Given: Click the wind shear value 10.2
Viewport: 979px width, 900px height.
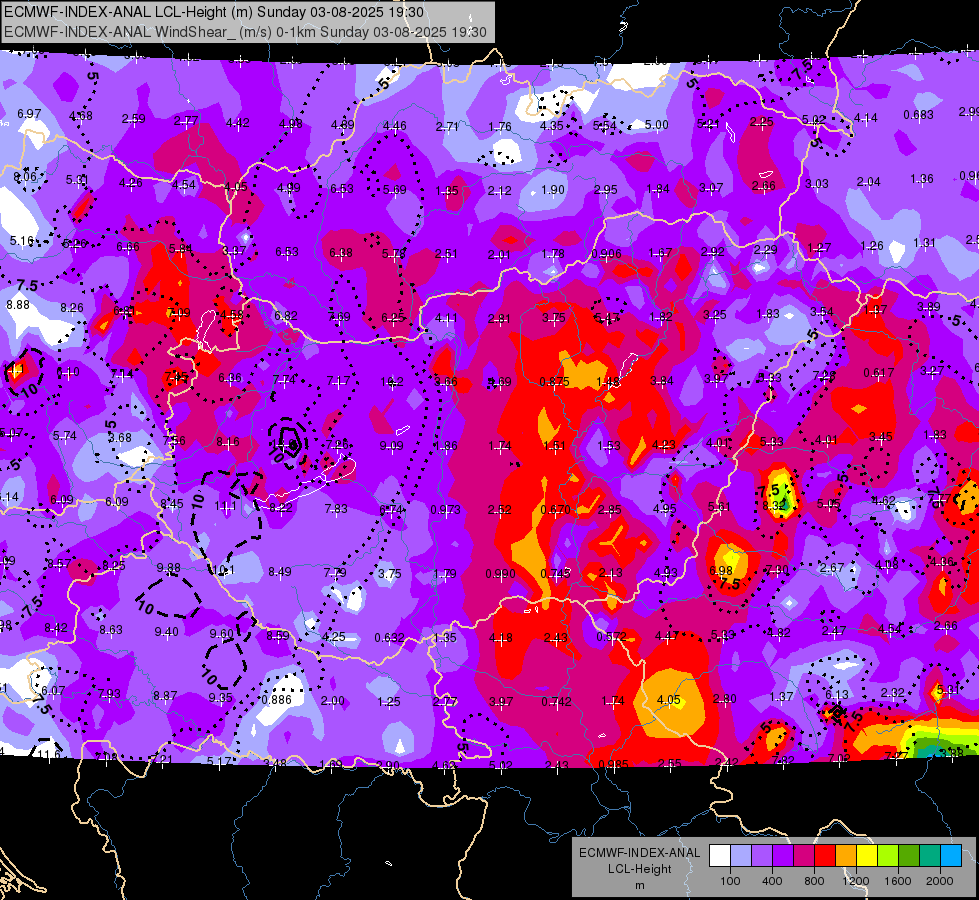Looking at the screenshot, I should tap(392, 382).
